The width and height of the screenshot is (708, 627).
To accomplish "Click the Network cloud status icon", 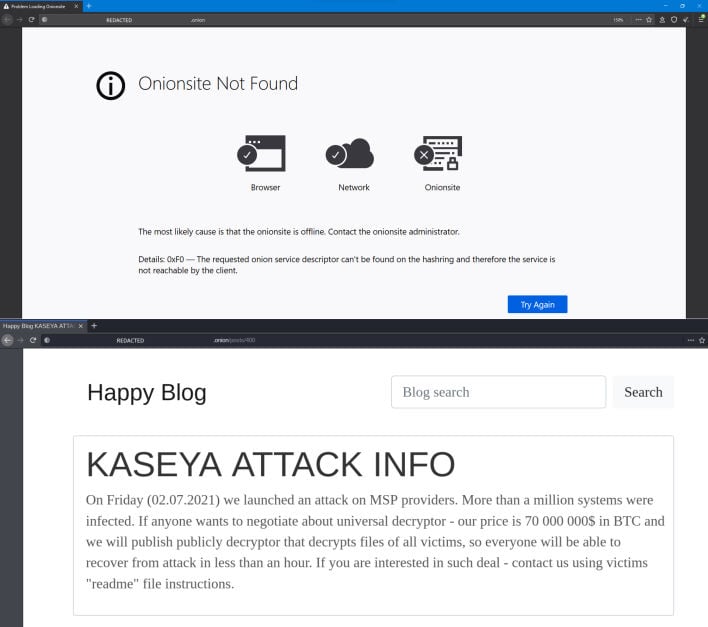I will click(350, 153).
